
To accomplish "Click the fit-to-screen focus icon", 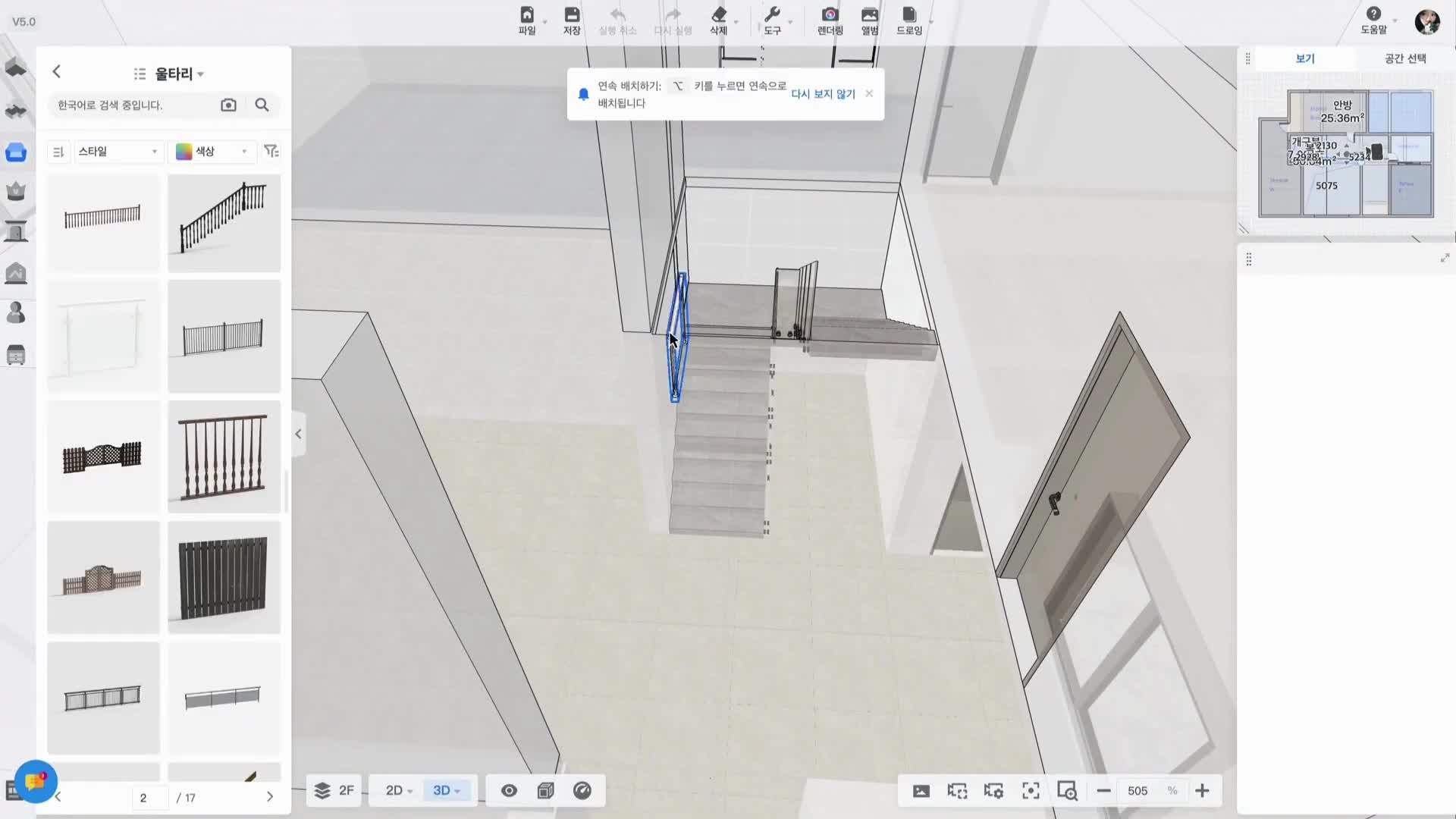I will [1030, 790].
